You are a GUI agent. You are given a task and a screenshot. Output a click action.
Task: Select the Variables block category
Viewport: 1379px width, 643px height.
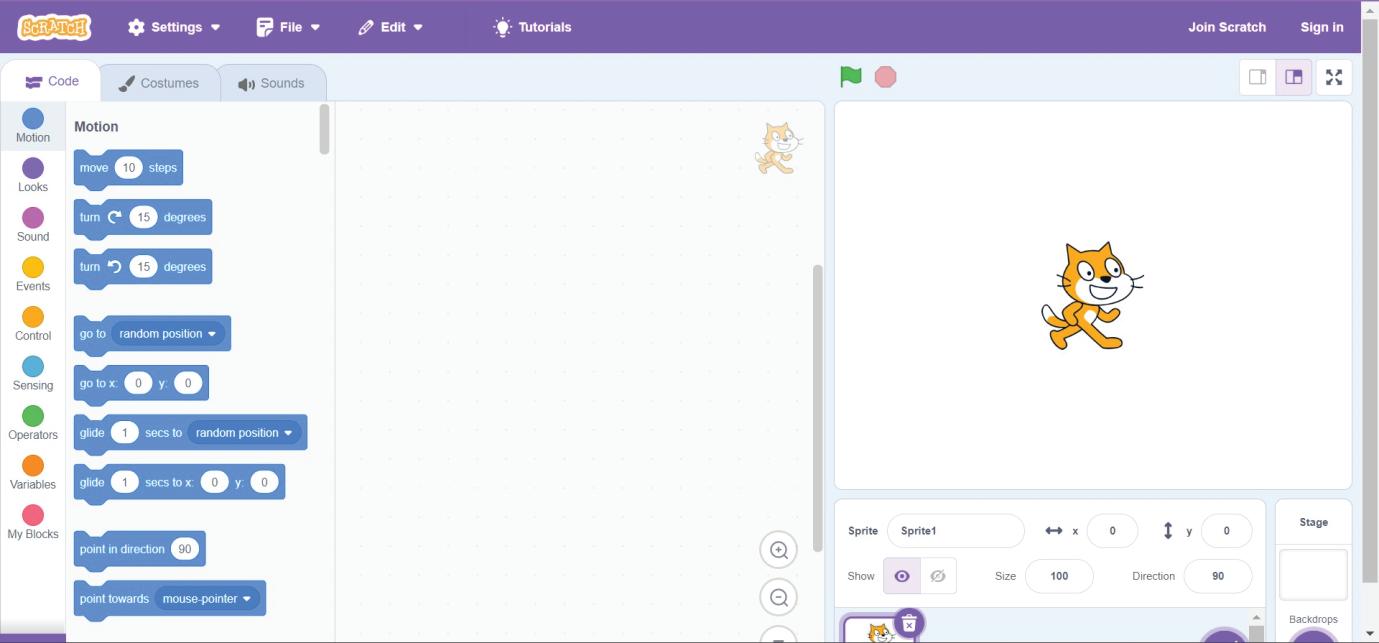pyautogui.click(x=33, y=472)
